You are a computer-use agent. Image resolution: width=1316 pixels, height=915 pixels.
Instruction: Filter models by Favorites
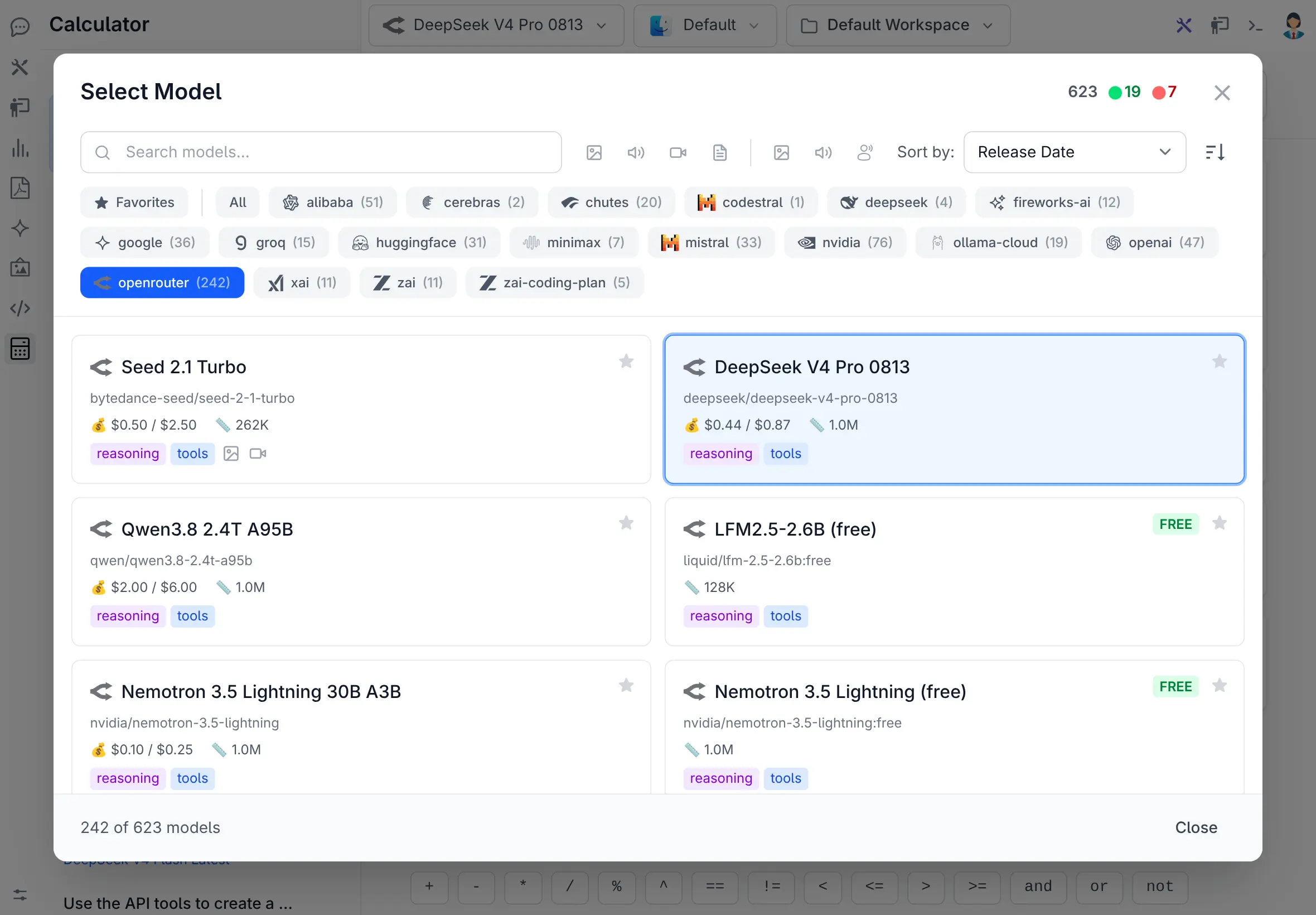[134, 203]
